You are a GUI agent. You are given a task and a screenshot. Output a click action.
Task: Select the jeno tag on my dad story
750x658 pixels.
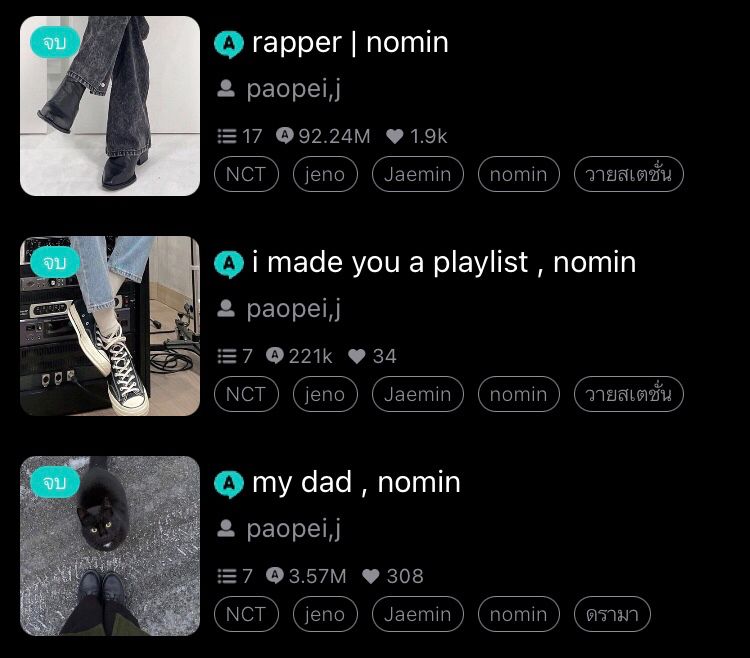pos(325,614)
